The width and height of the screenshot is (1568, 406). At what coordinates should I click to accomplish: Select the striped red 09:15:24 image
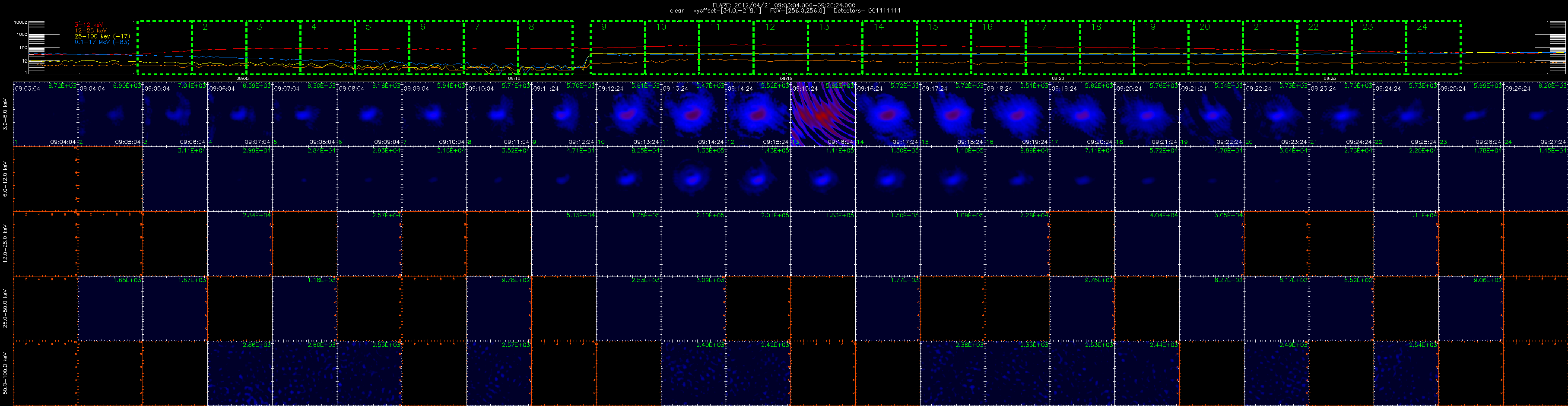(x=823, y=114)
